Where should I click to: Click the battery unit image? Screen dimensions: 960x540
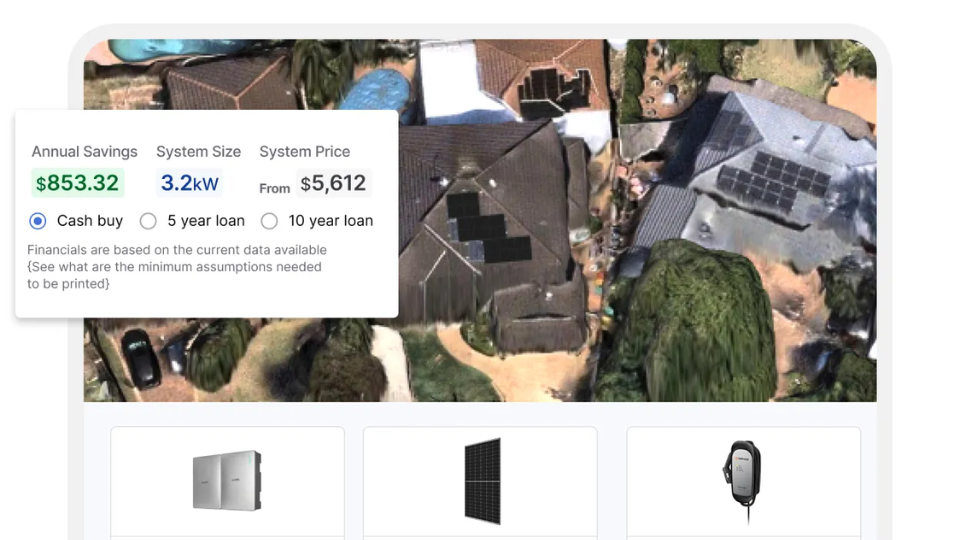click(227, 481)
